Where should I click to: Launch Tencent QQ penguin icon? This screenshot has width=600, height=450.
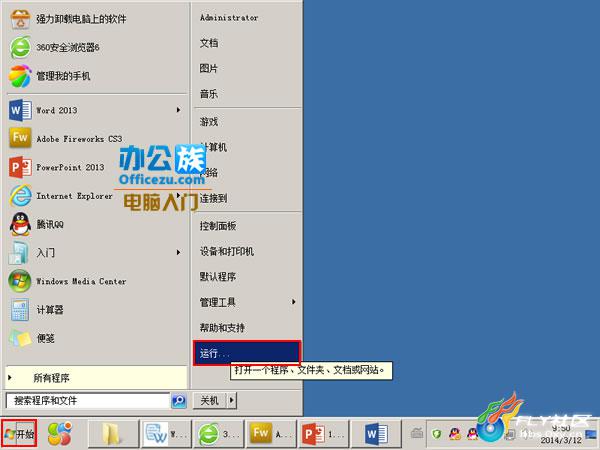point(20,224)
